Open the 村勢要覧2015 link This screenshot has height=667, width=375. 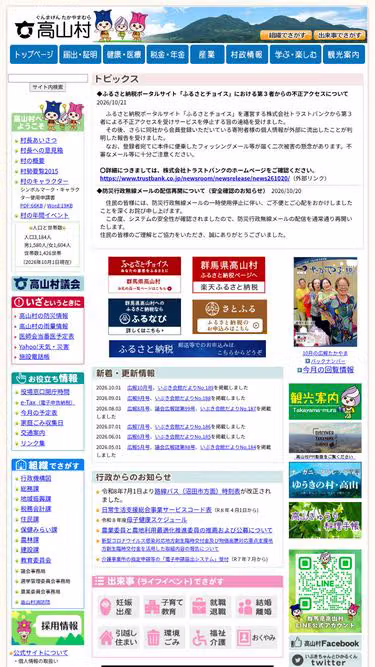39,171
